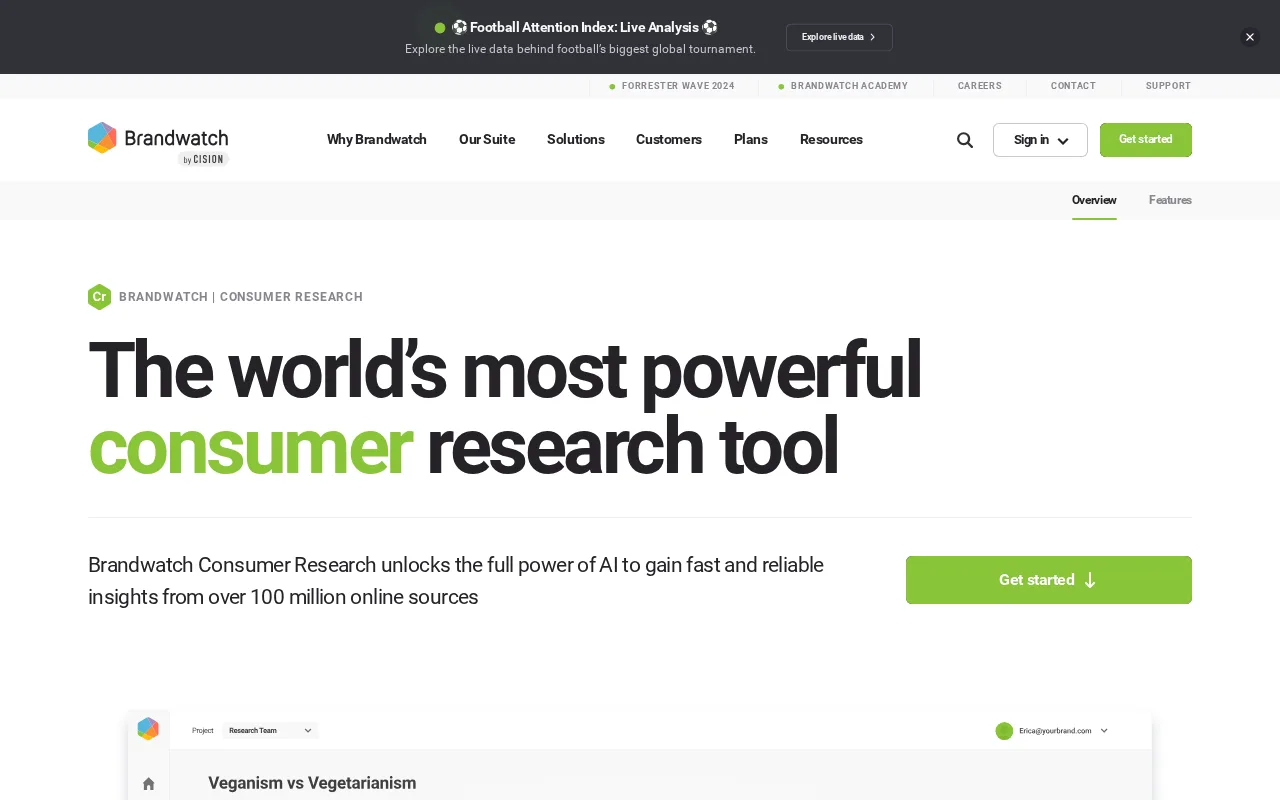Screen dimensions: 1280x800
Task: Open the Plans menu item
Action: [x=751, y=139]
